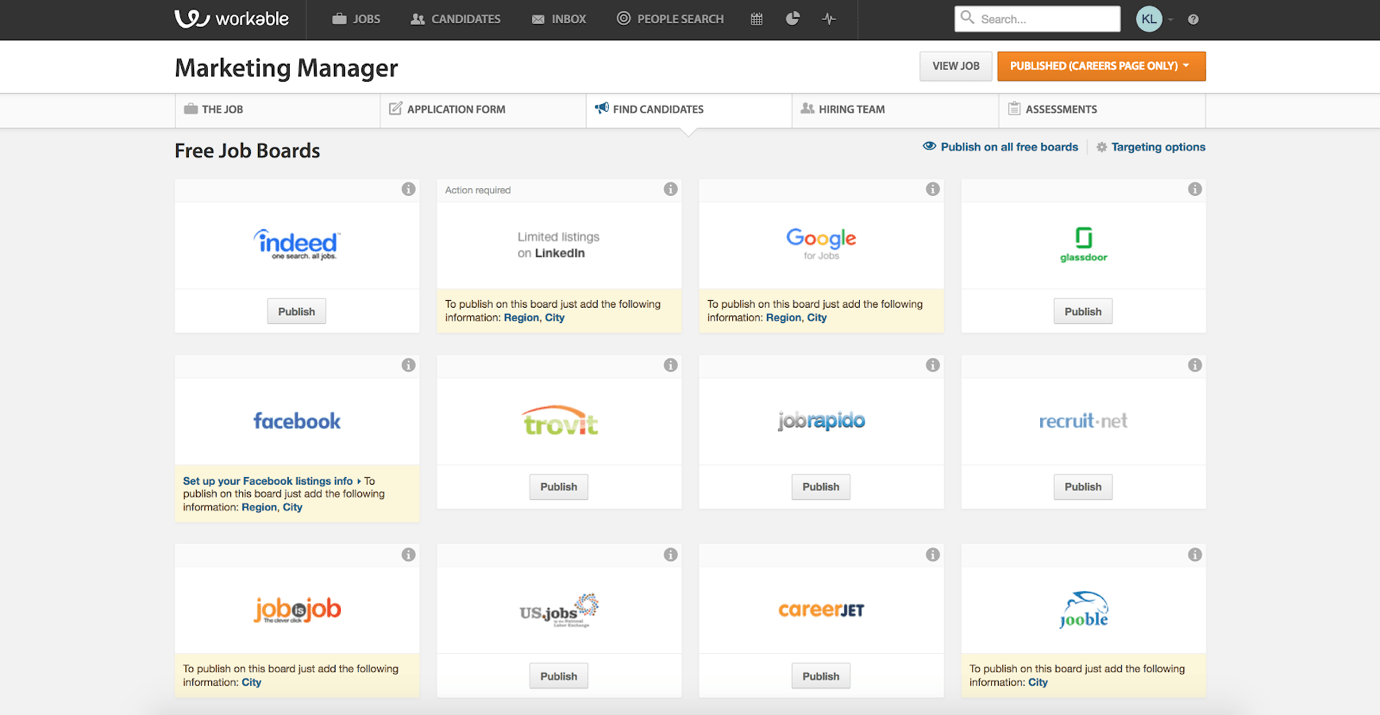The image size is (1380, 715).
Task: Show info for the recruit.net board
Action: click(1194, 365)
